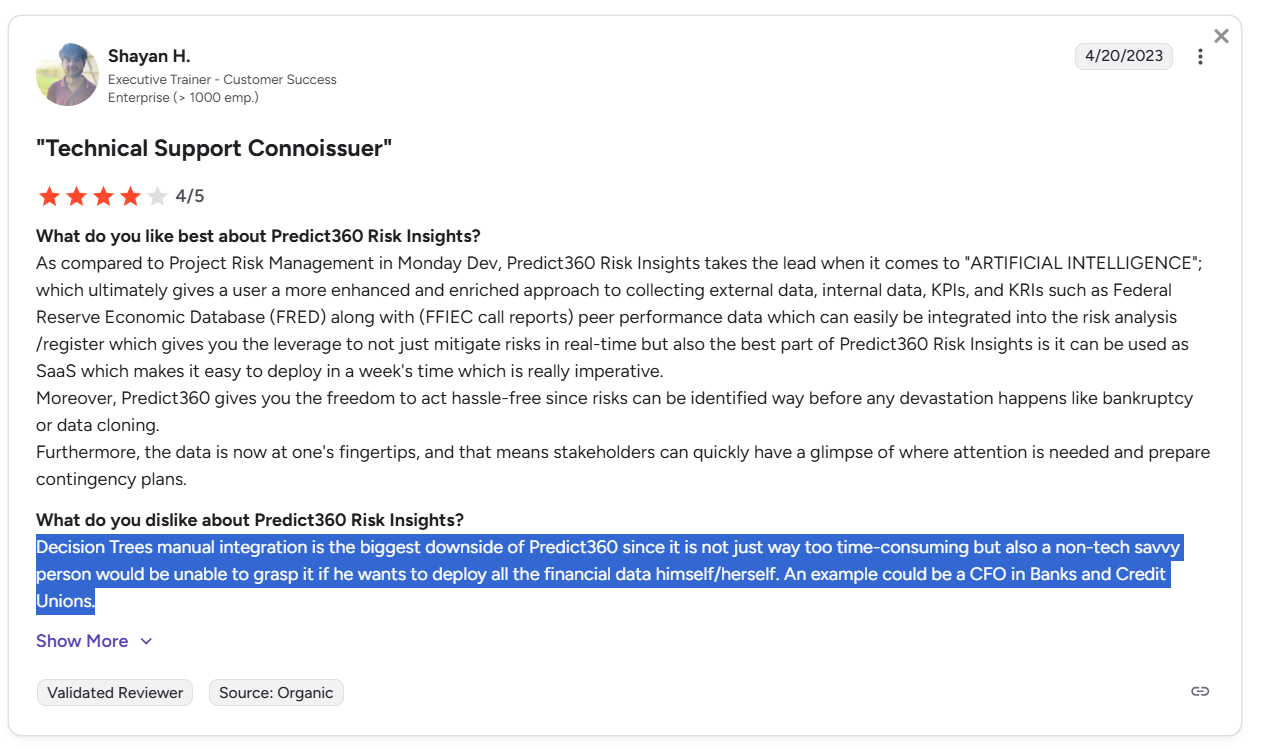This screenshot has width=1261, height=750.
Task: Expand the review with Show More
Action: tap(82, 641)
